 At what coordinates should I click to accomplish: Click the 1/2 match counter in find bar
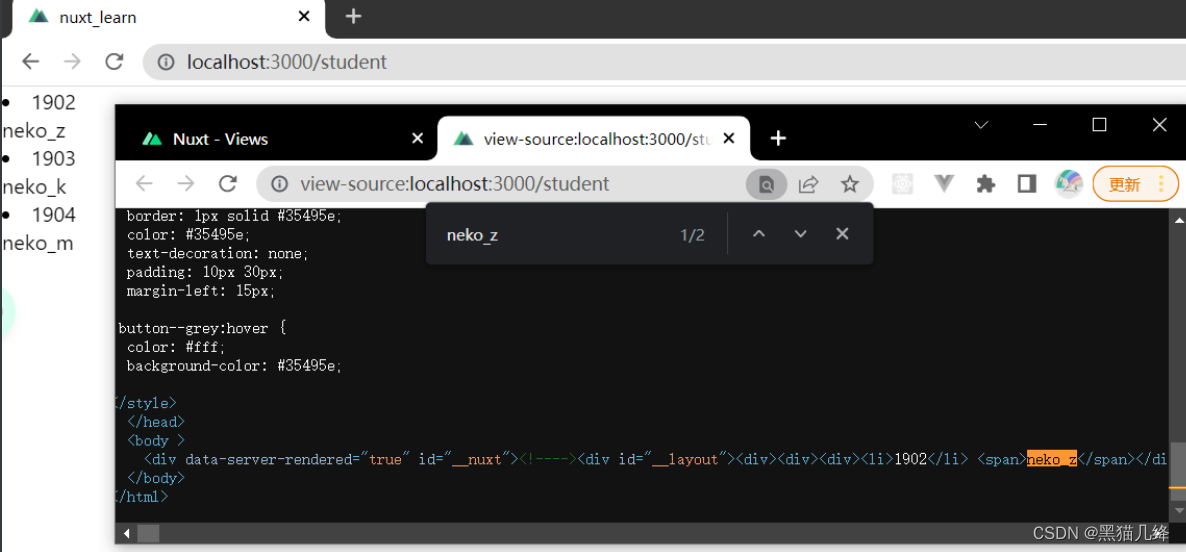point(692,235)
